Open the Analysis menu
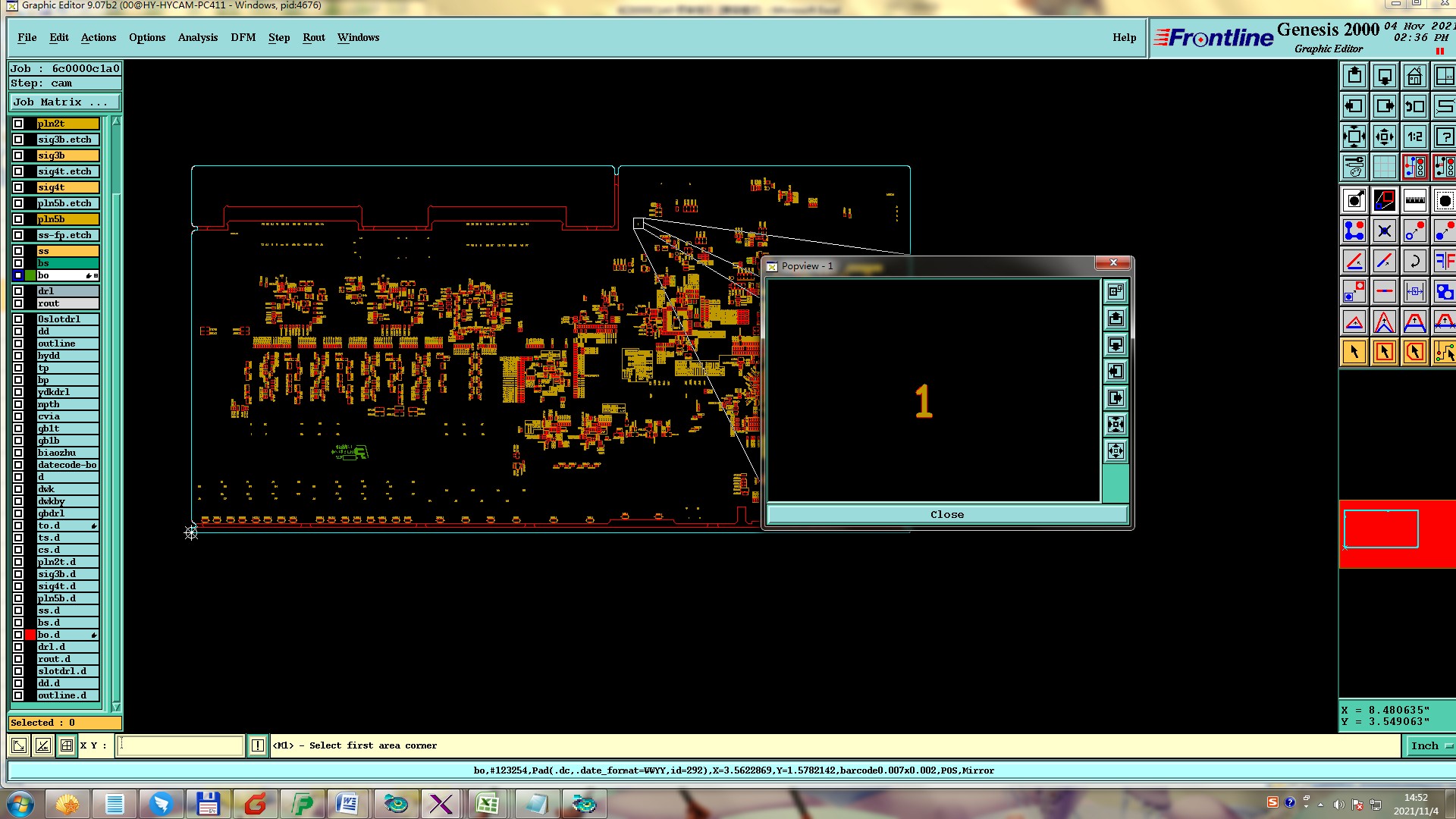 pos(197,37)
